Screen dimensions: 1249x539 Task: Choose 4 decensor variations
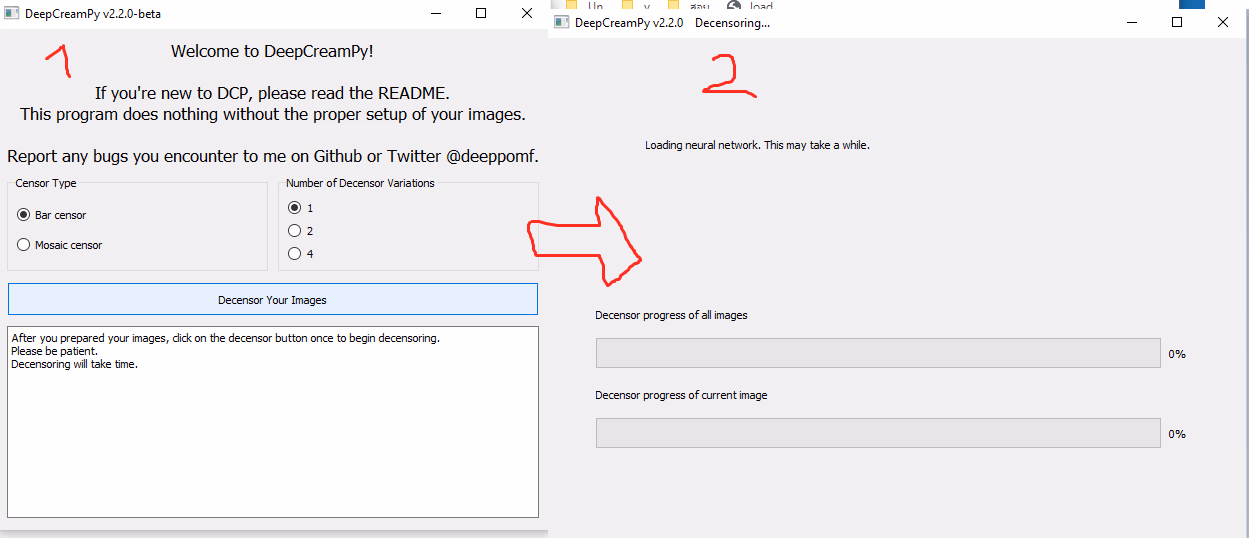(x=294, y=254)
